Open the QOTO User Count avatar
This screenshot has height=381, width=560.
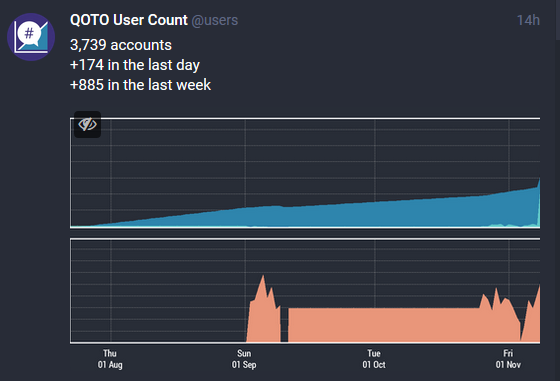point(31,37)
